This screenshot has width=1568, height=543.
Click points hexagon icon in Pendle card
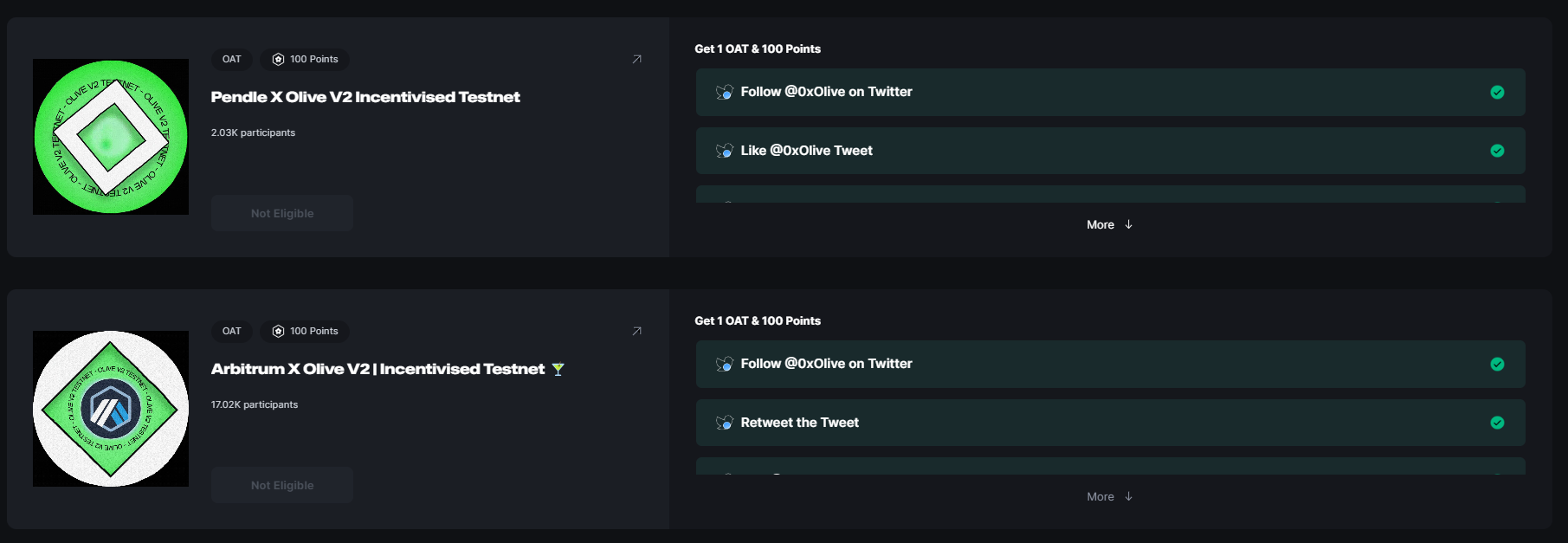(278, 59)
